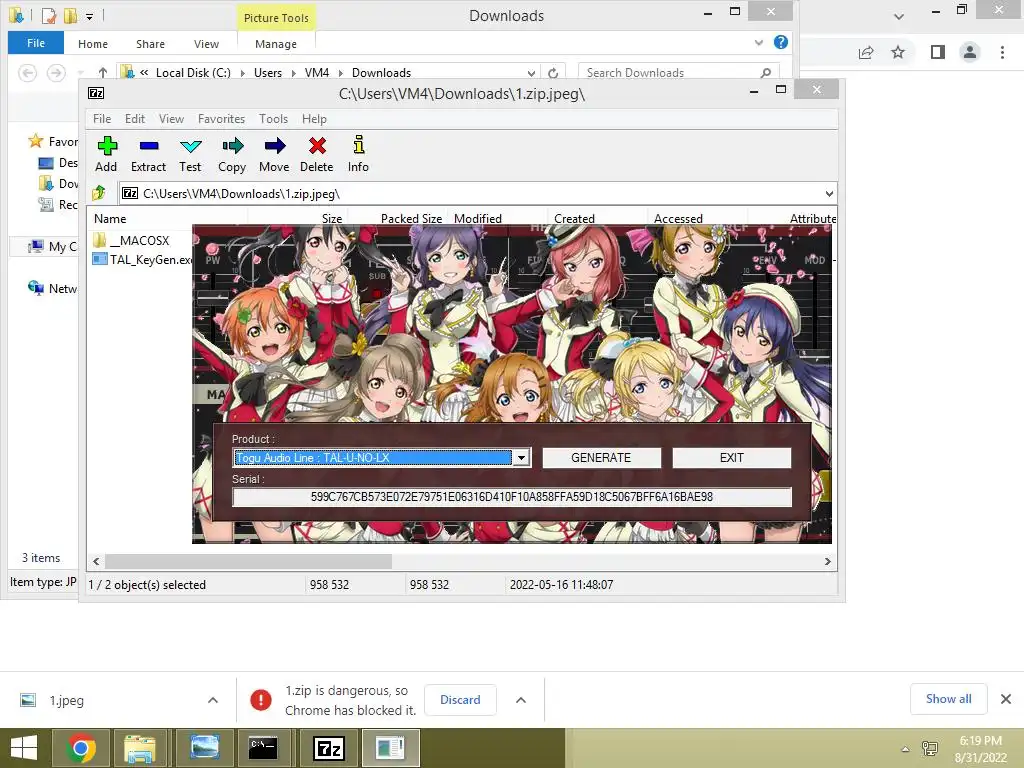Open the Tools menu in 7-Zip
Screen dimensions: 1024x768
(273, 119)
